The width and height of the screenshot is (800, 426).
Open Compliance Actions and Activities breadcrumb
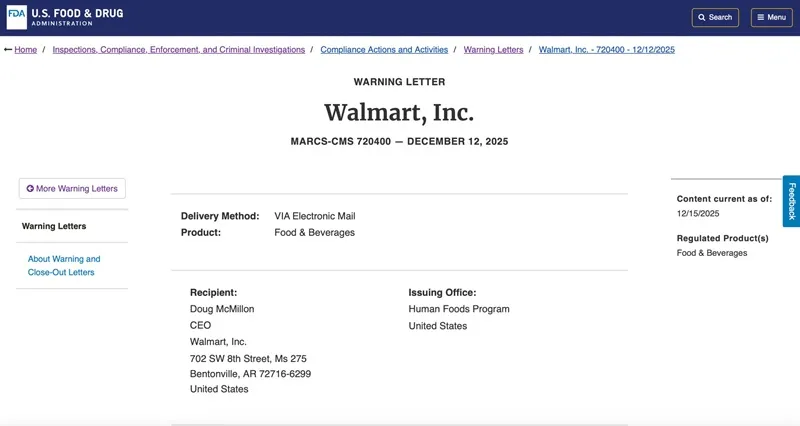coord(384,49)
